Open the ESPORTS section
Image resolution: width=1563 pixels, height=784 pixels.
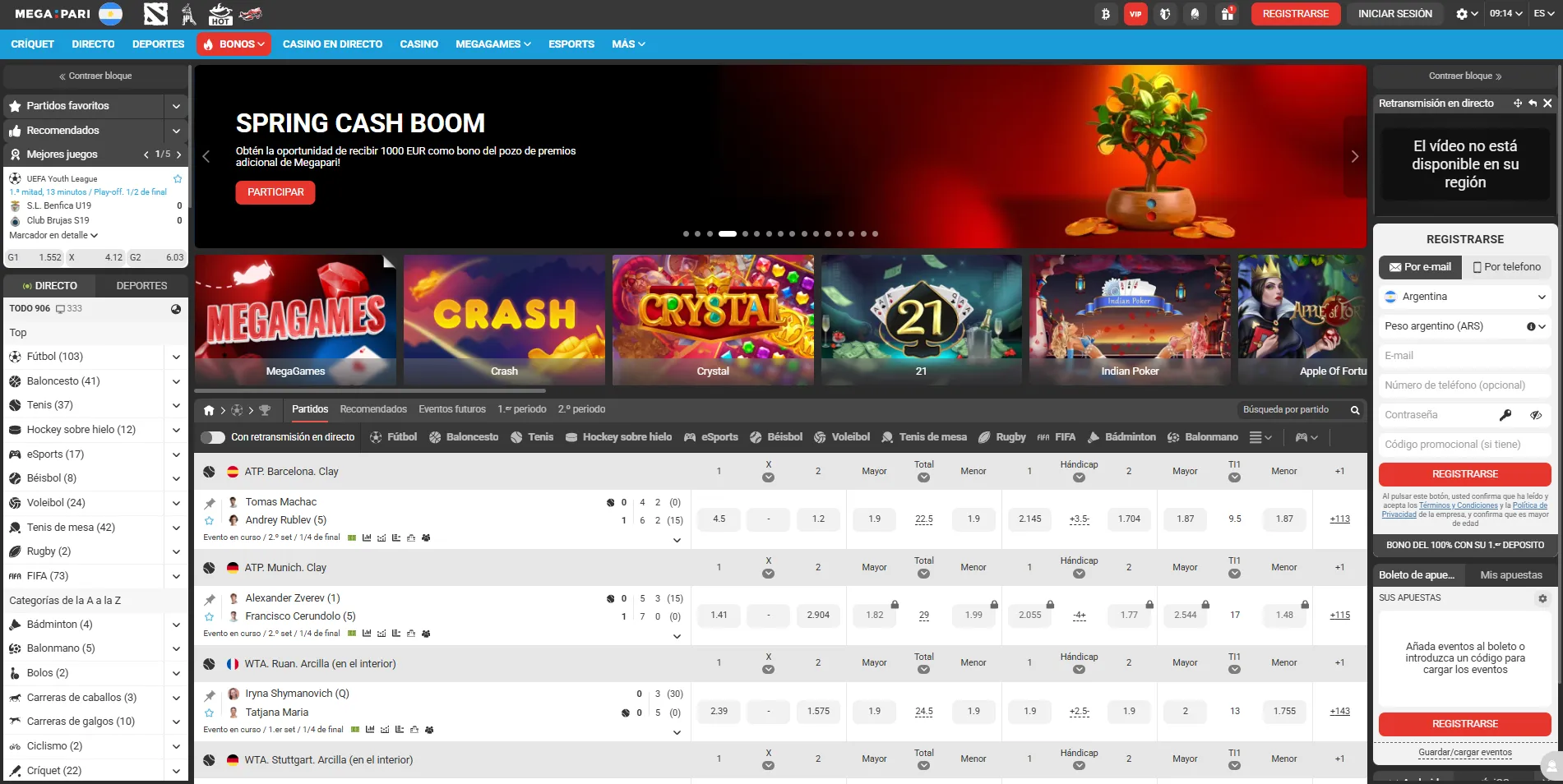pyautogui.click(x=571, y=44)
